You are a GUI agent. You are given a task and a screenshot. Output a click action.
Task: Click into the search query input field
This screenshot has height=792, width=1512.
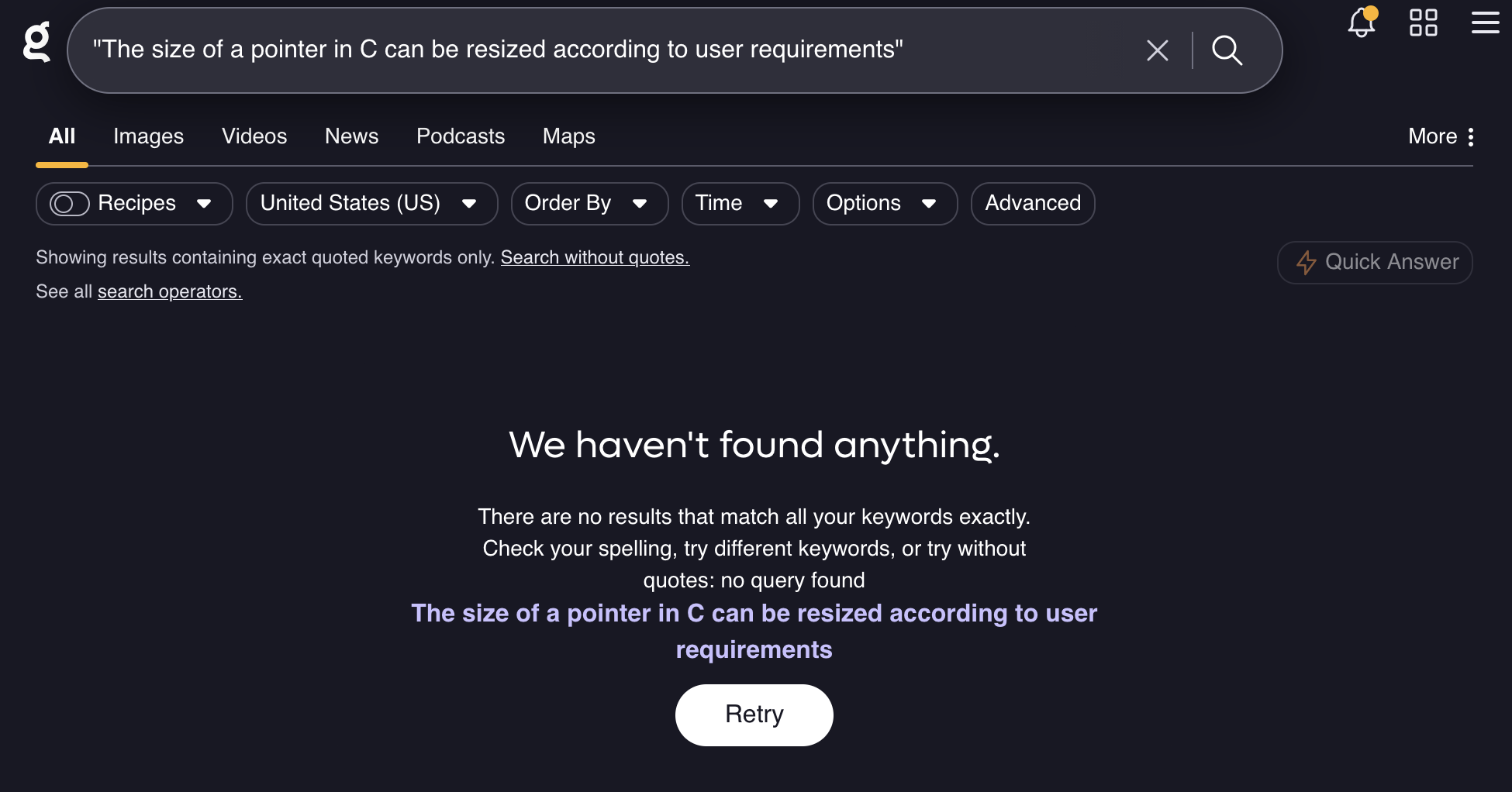(x=605, y=50)
